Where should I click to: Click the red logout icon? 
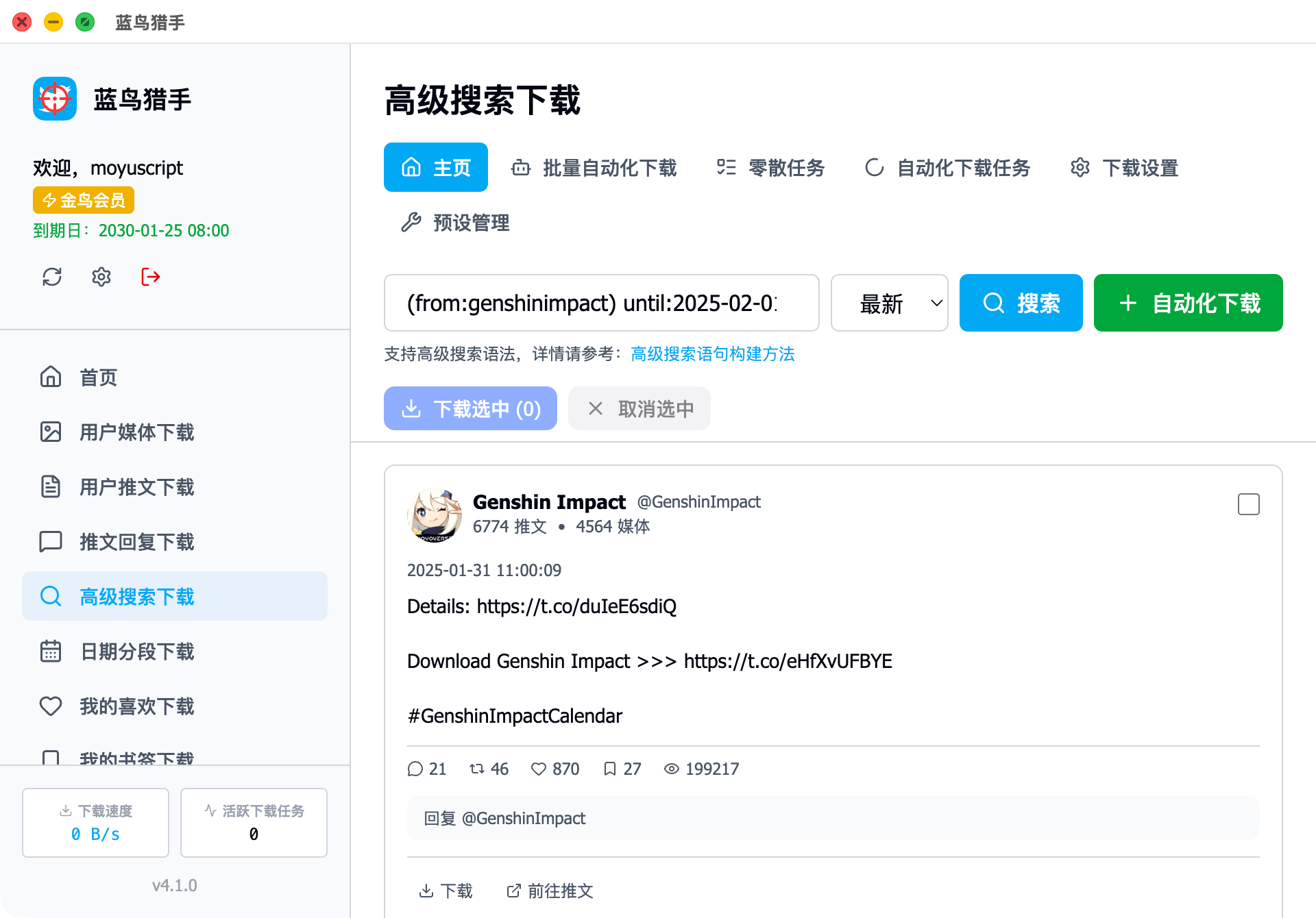pyautogui.click(x=151, y=277)
